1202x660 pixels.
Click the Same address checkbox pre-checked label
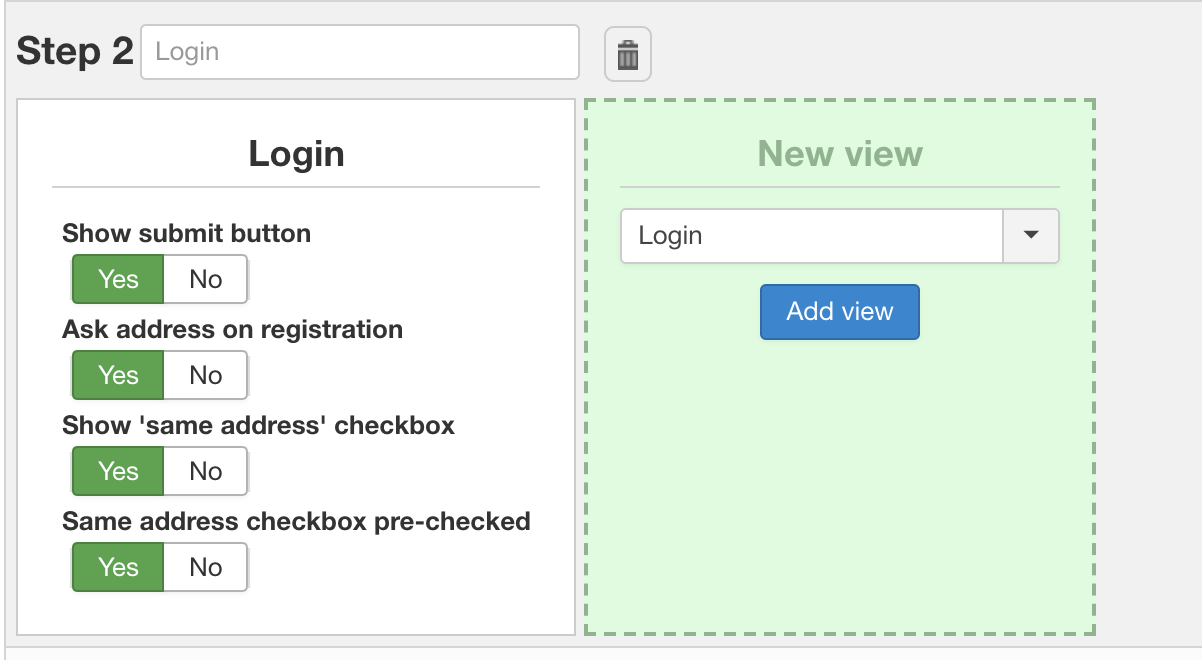pos(296,522)
